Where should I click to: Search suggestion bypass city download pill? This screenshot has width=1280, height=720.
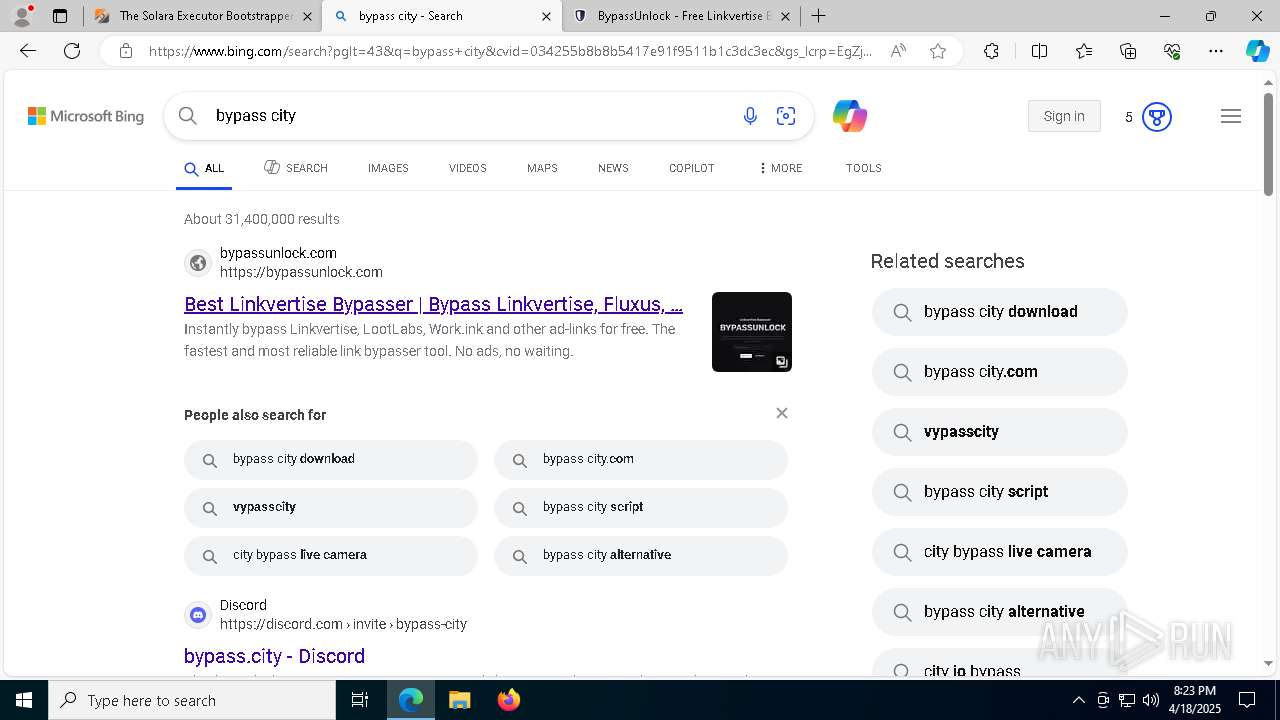(x=331, y=459)
